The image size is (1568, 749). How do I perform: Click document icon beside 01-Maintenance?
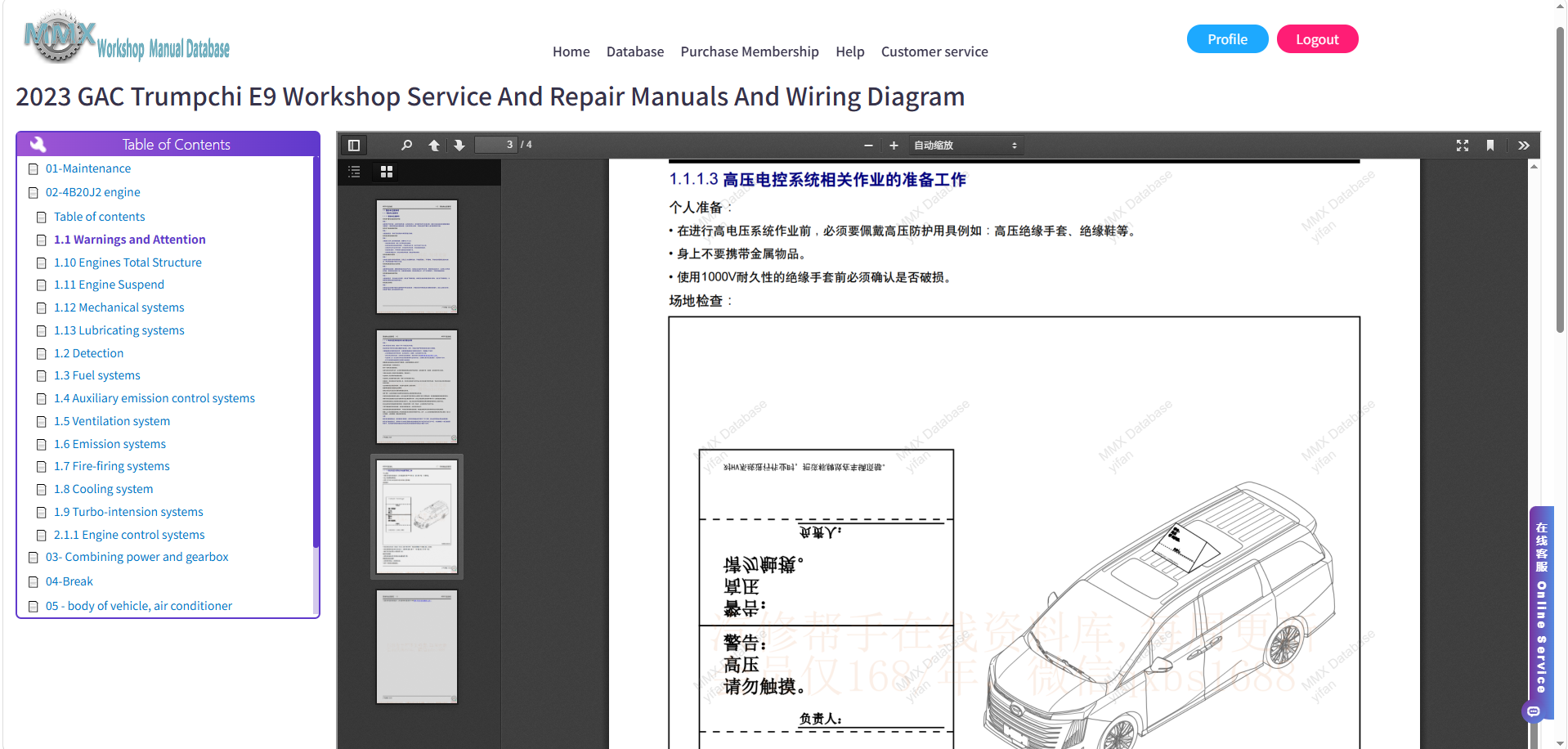click(x=34, y=169)
